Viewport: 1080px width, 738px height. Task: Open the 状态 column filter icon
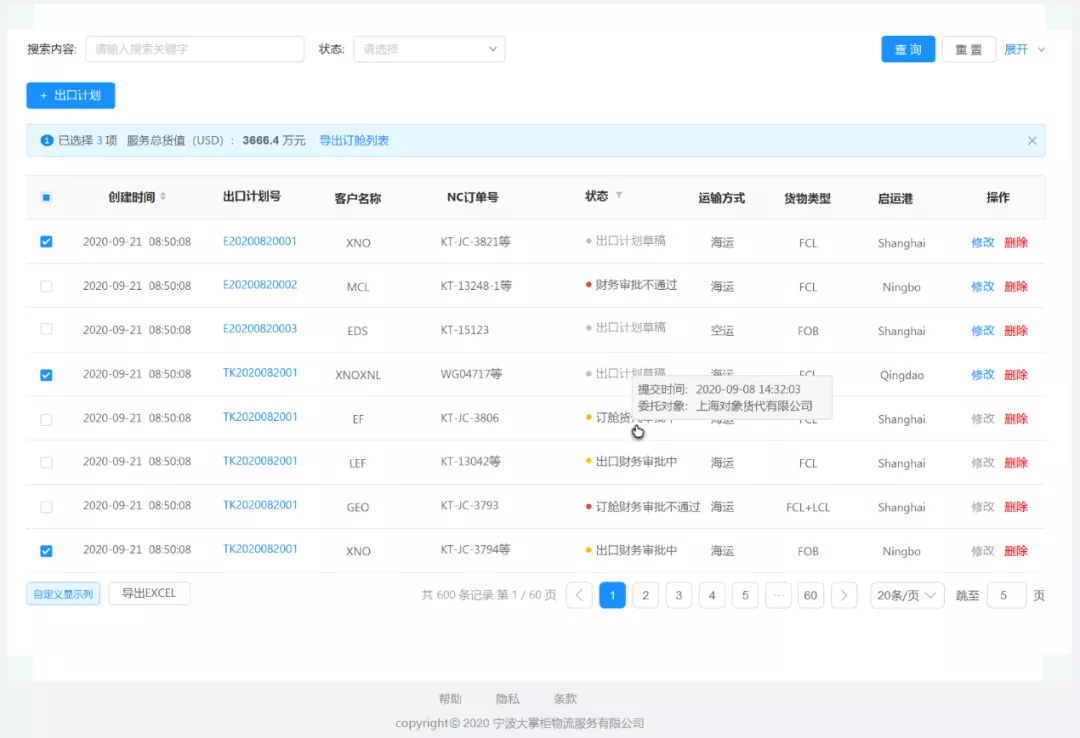coord(619,197)
